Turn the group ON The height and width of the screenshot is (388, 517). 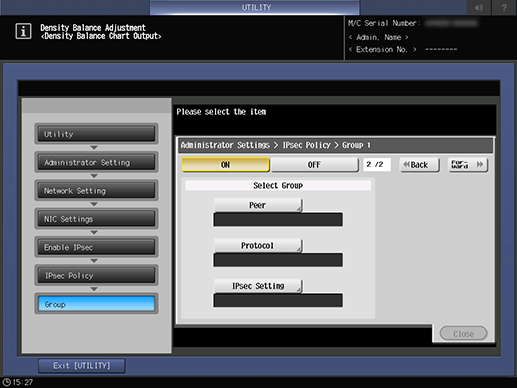(x=225, y=165)
